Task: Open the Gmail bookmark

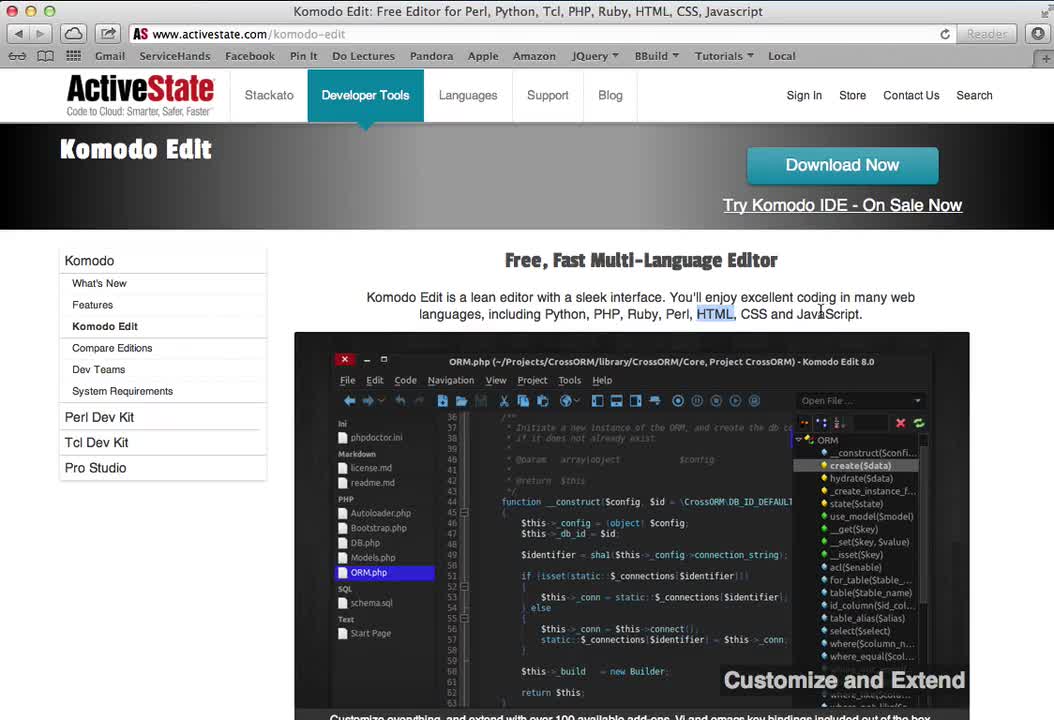Action: click(110, 56)
